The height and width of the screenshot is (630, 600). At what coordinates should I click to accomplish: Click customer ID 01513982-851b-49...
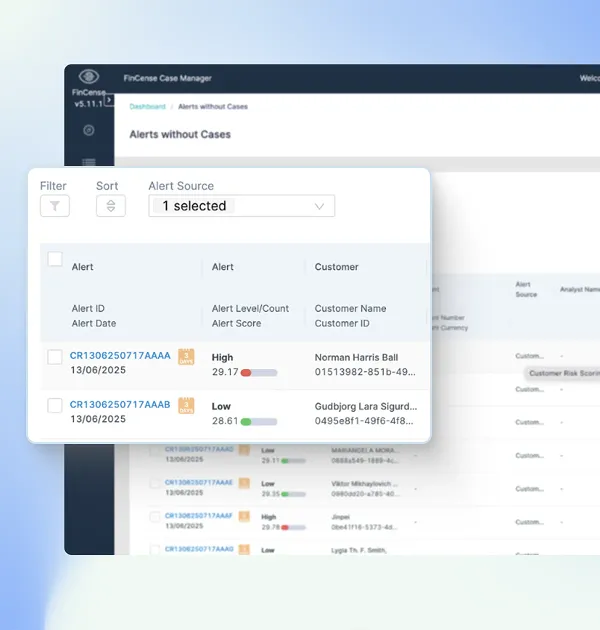coord(365,372)
